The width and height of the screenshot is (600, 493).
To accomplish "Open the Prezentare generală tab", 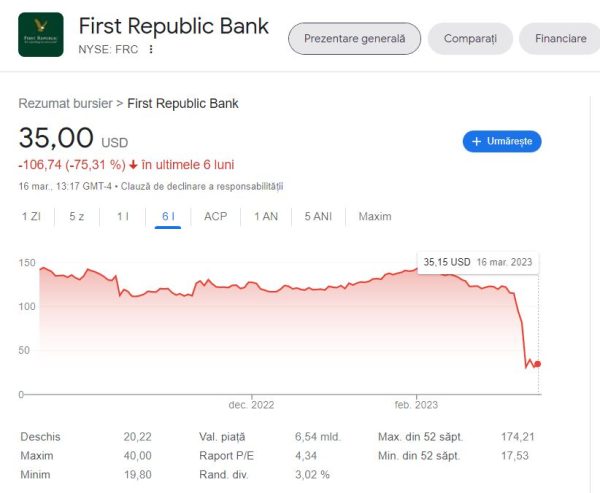I will [354, 39].
